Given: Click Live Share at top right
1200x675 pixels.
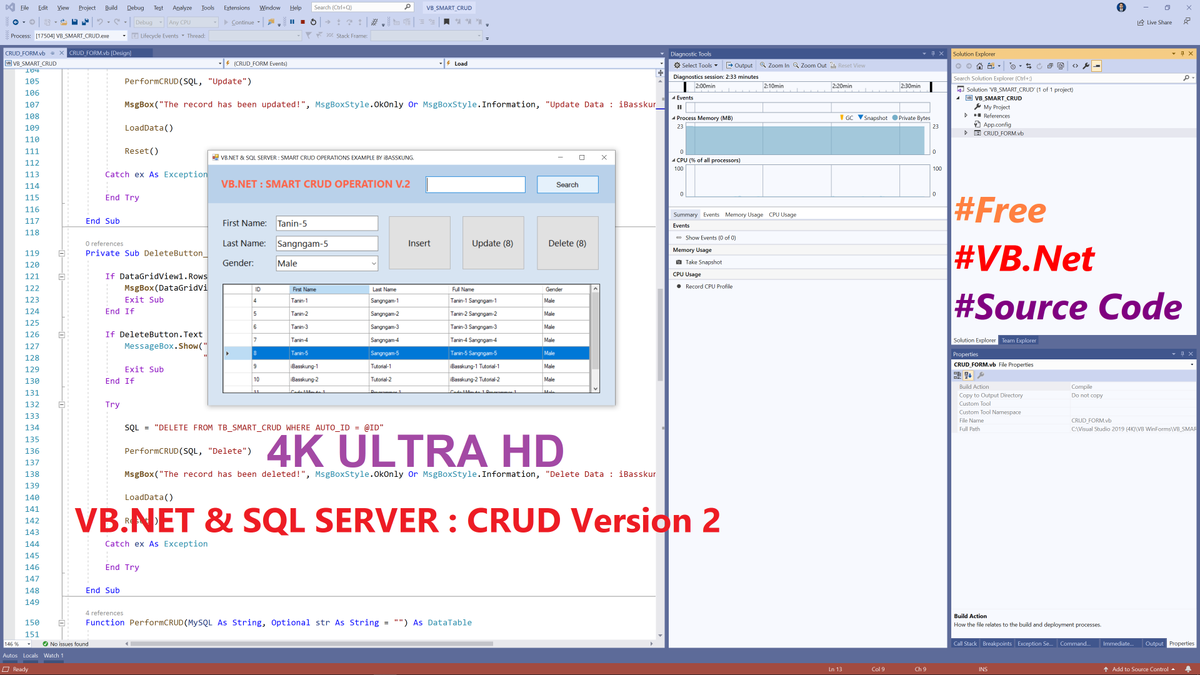Looking at the screenshot, I should 1154,21.
